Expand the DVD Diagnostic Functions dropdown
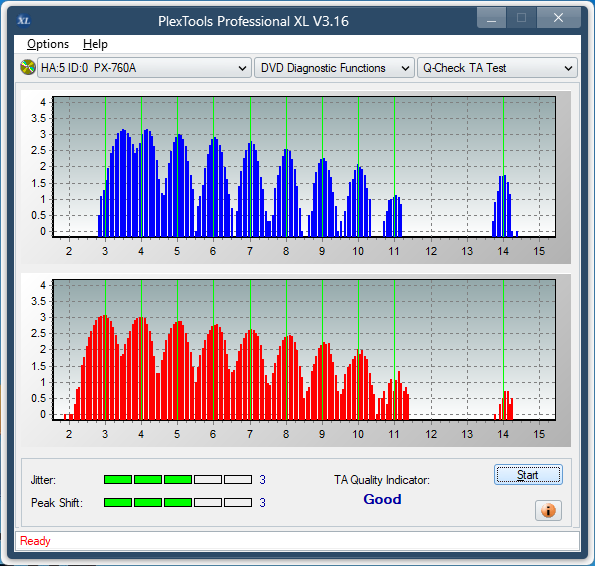The height and width of the screenshot is (566, 595). pos(334,68)
